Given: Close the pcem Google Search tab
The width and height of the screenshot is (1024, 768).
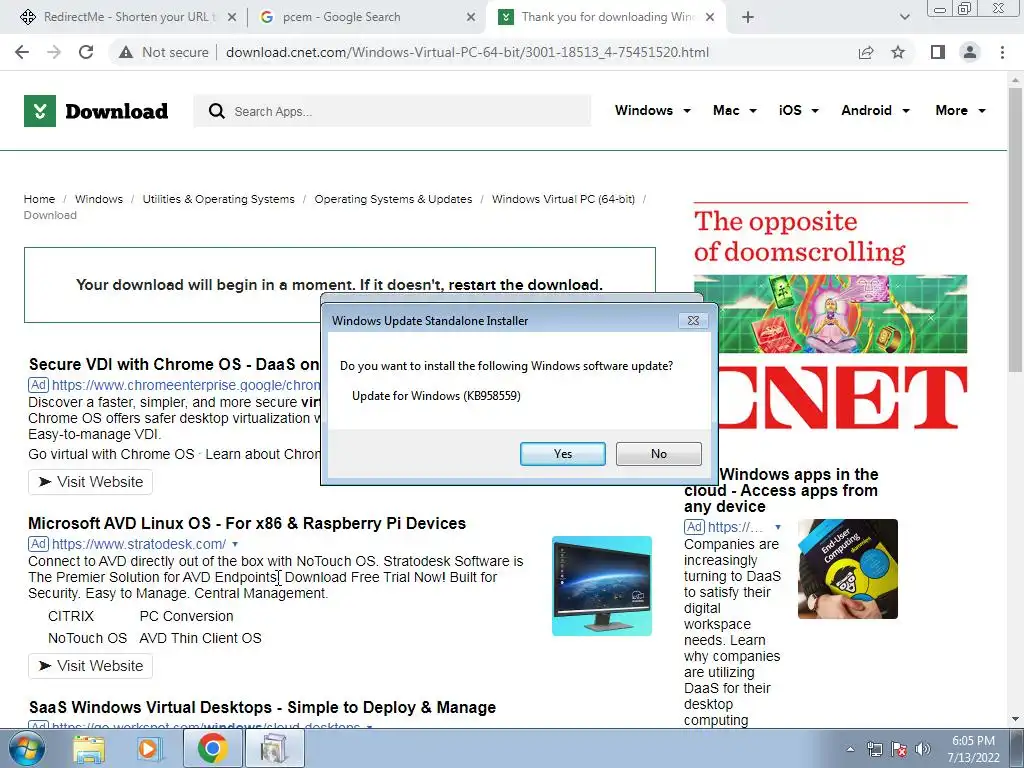Looking at the screenshot, I should point(471,17).
